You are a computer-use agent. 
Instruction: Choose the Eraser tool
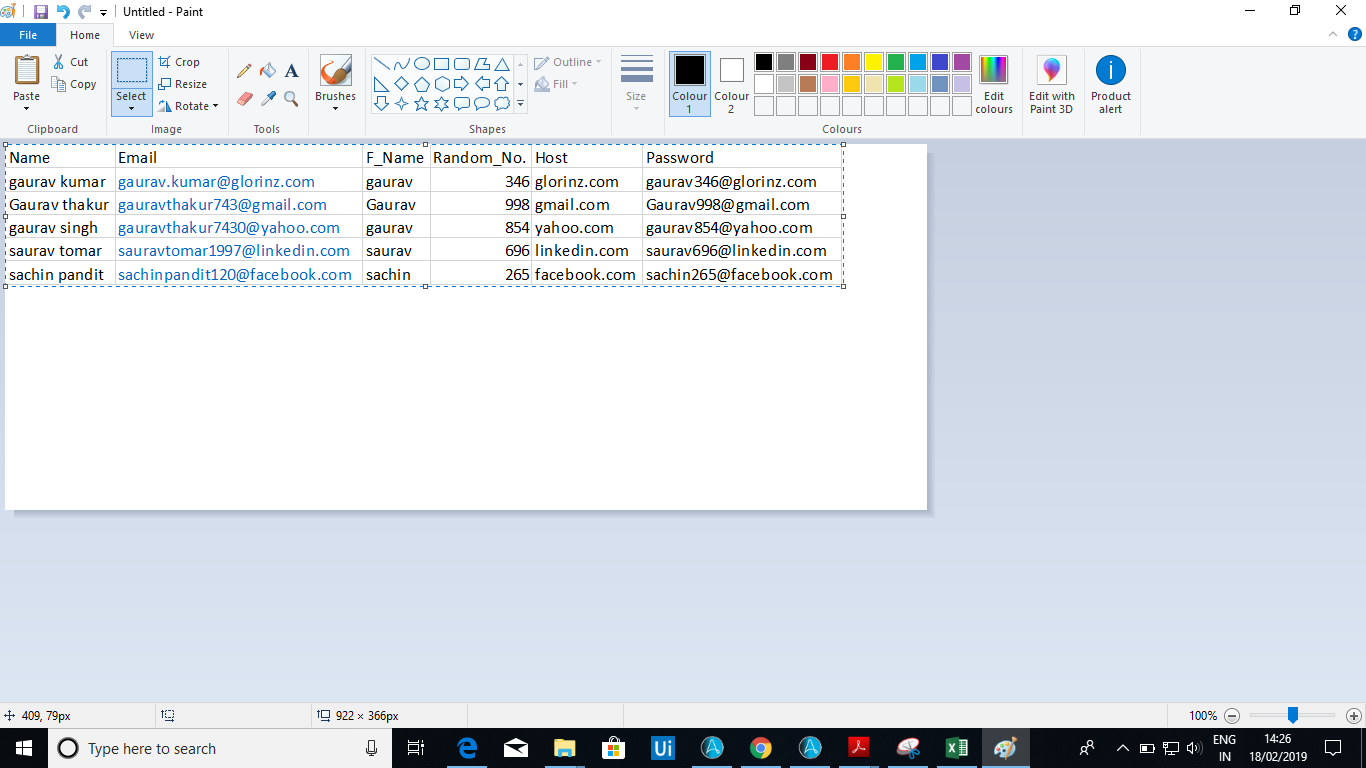click(244, 98)
